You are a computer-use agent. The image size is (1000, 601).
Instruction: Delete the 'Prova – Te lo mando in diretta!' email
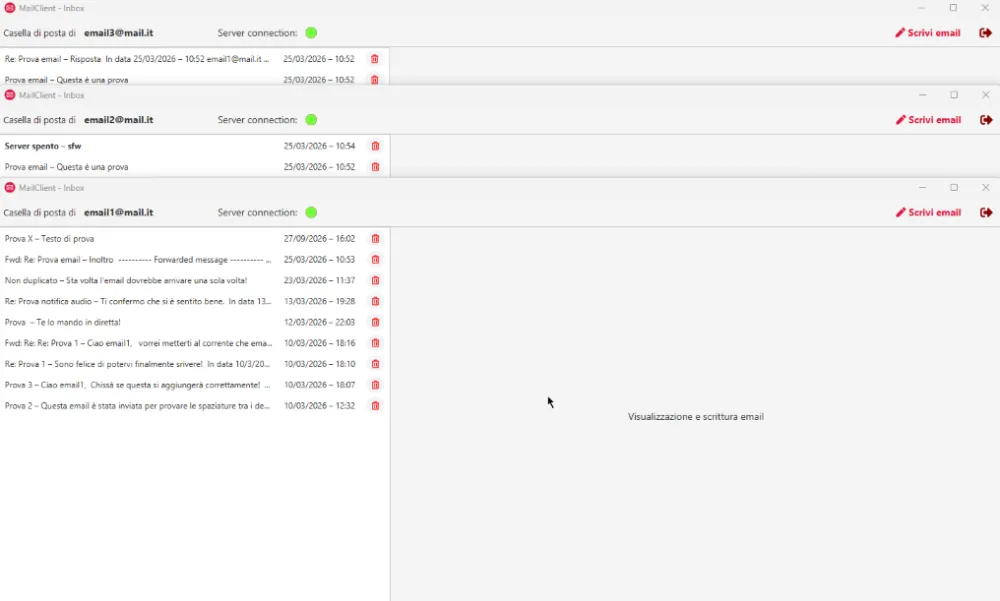pyautogui.click(x=376, y=322)
